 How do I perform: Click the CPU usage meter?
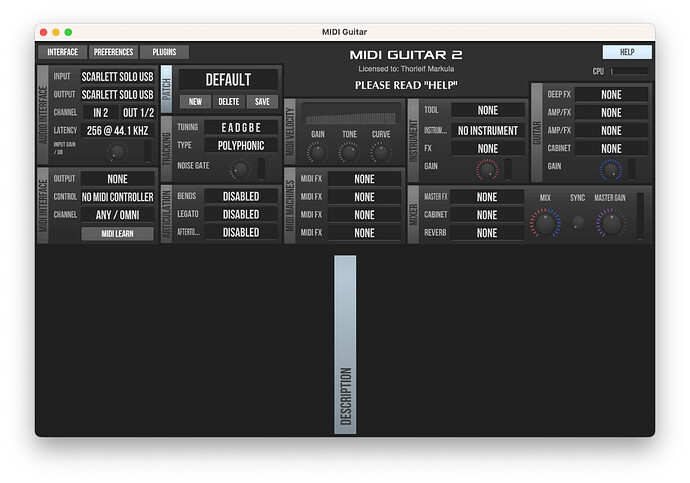(629, 71)
